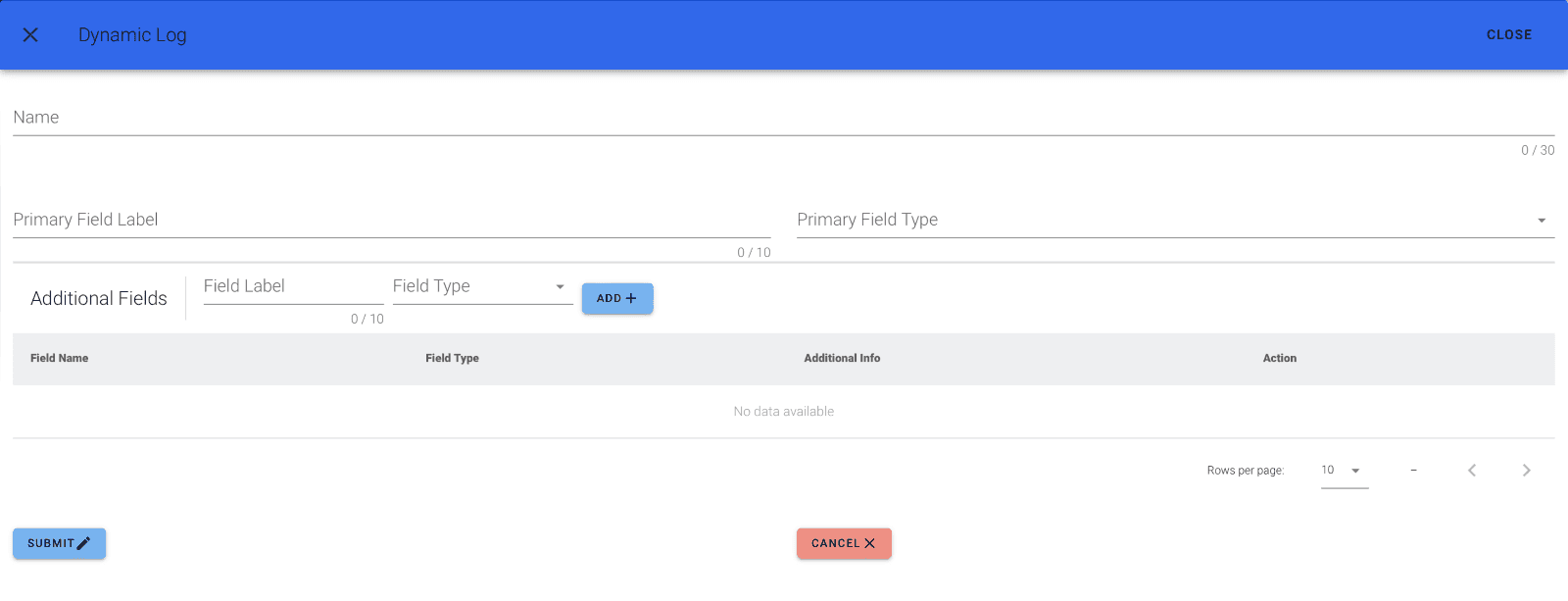Submit the form using the SUBMIT button
The image size is (1568, 601).
pos(59,543)
